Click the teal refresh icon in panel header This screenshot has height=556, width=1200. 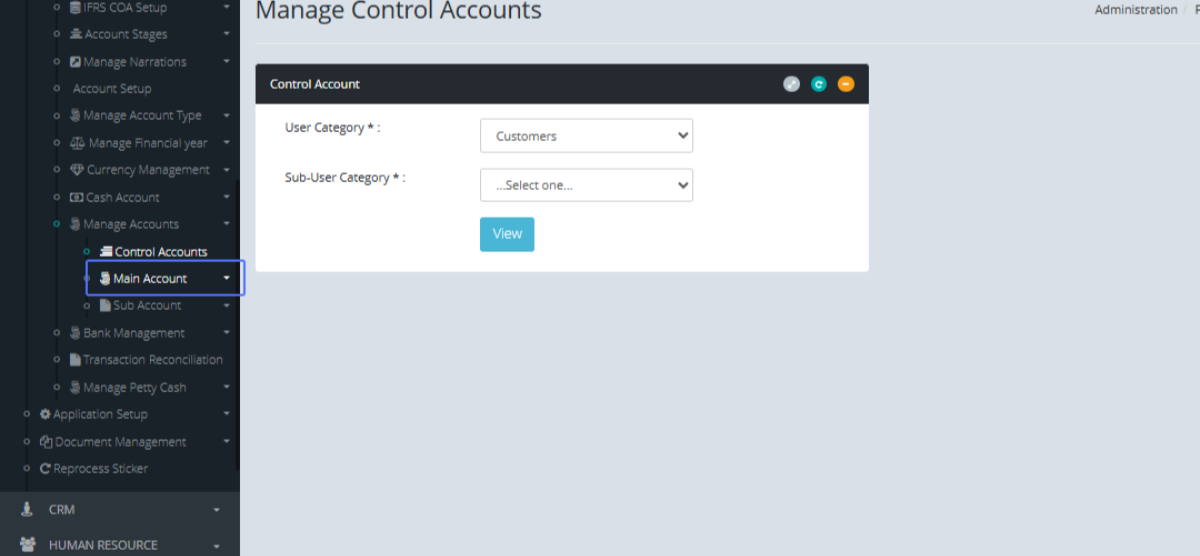[x=818, y=85]
